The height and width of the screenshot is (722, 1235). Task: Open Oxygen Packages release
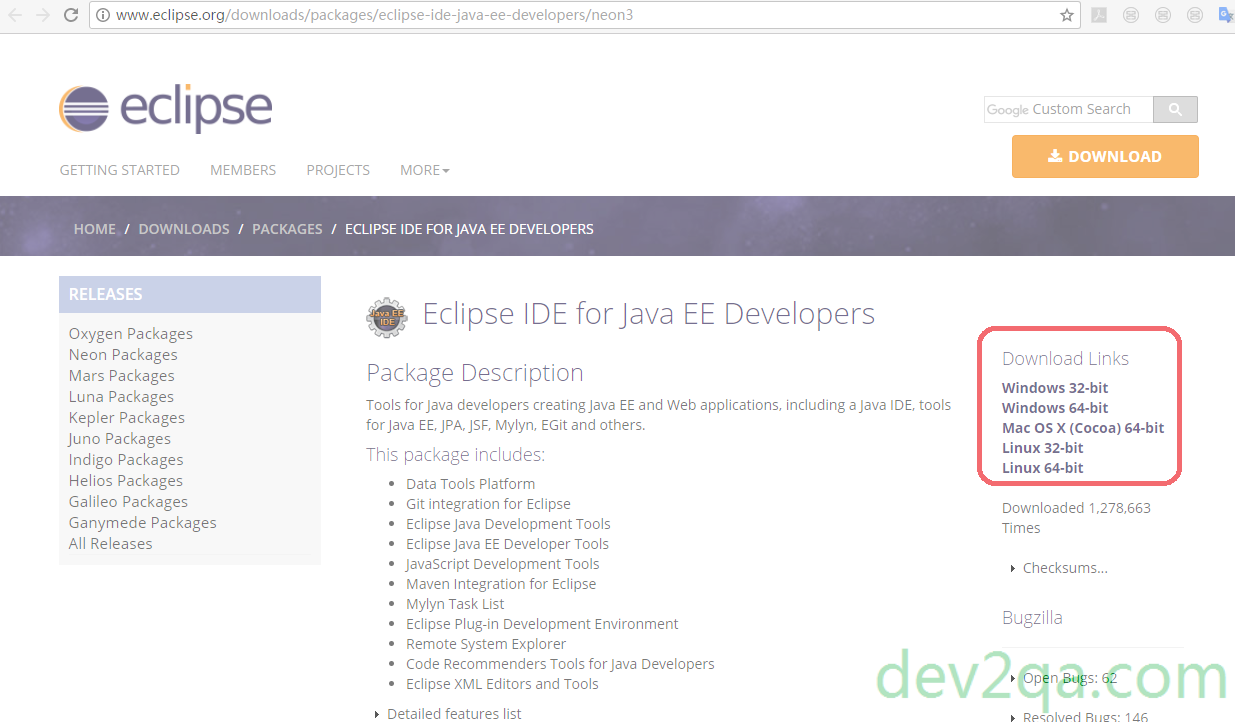(131, 334)
